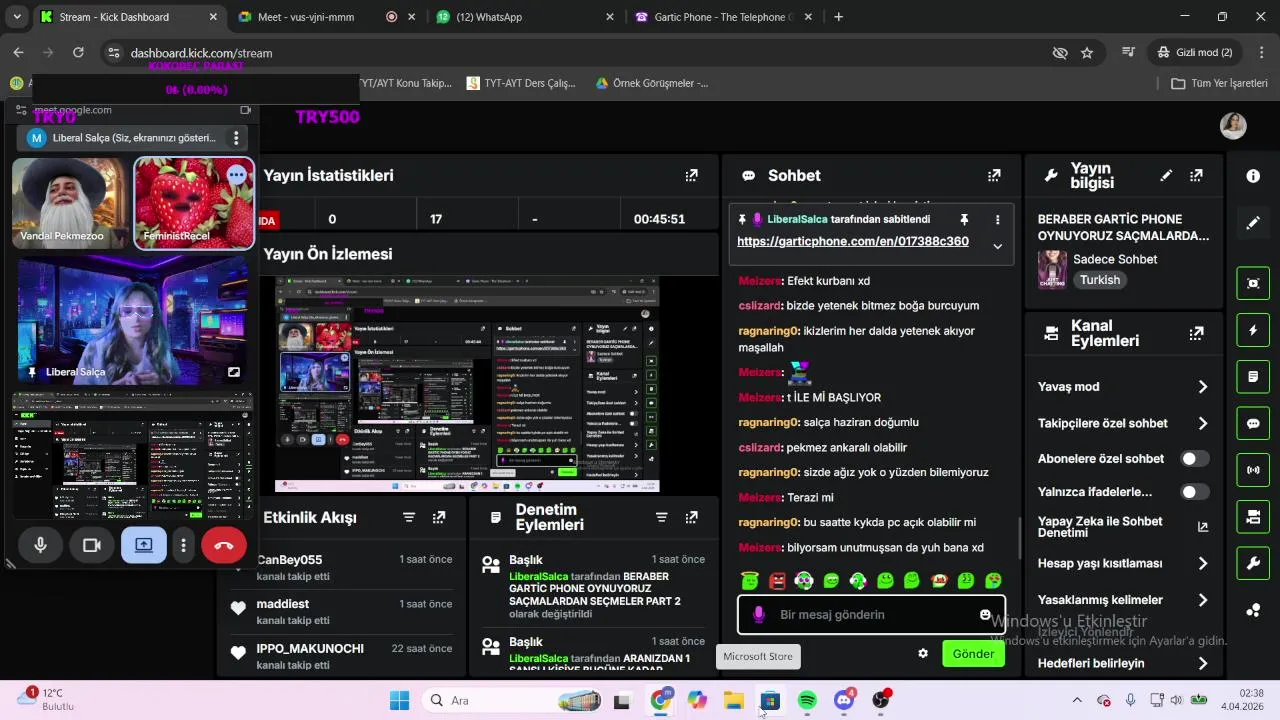This screenshot has height=720, width=1280.
Task: Open Tüm Yer İşaretleri bookmarks folder
Action: click(x=1219, y=83)
